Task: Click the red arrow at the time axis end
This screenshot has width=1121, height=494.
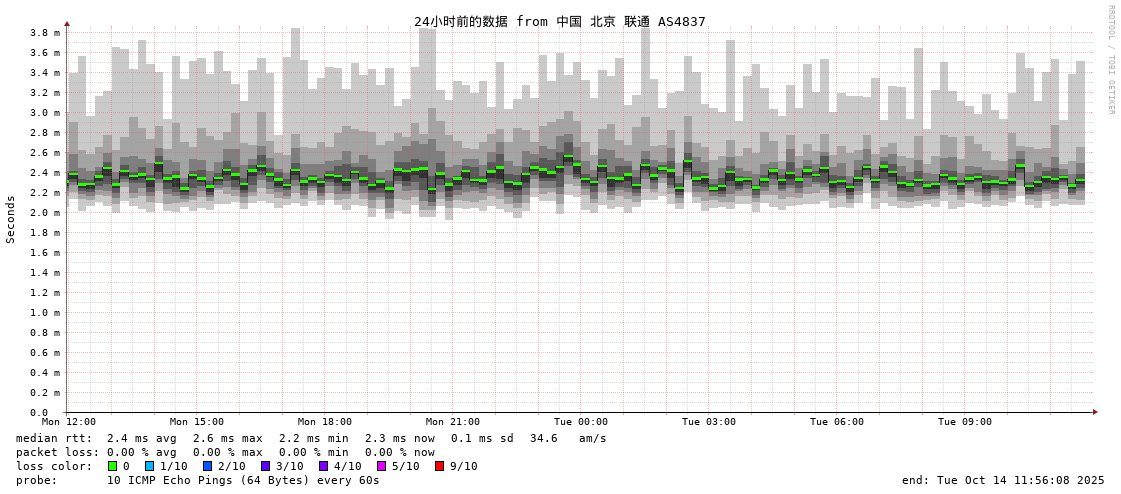Action: (x=1095, y=412)
